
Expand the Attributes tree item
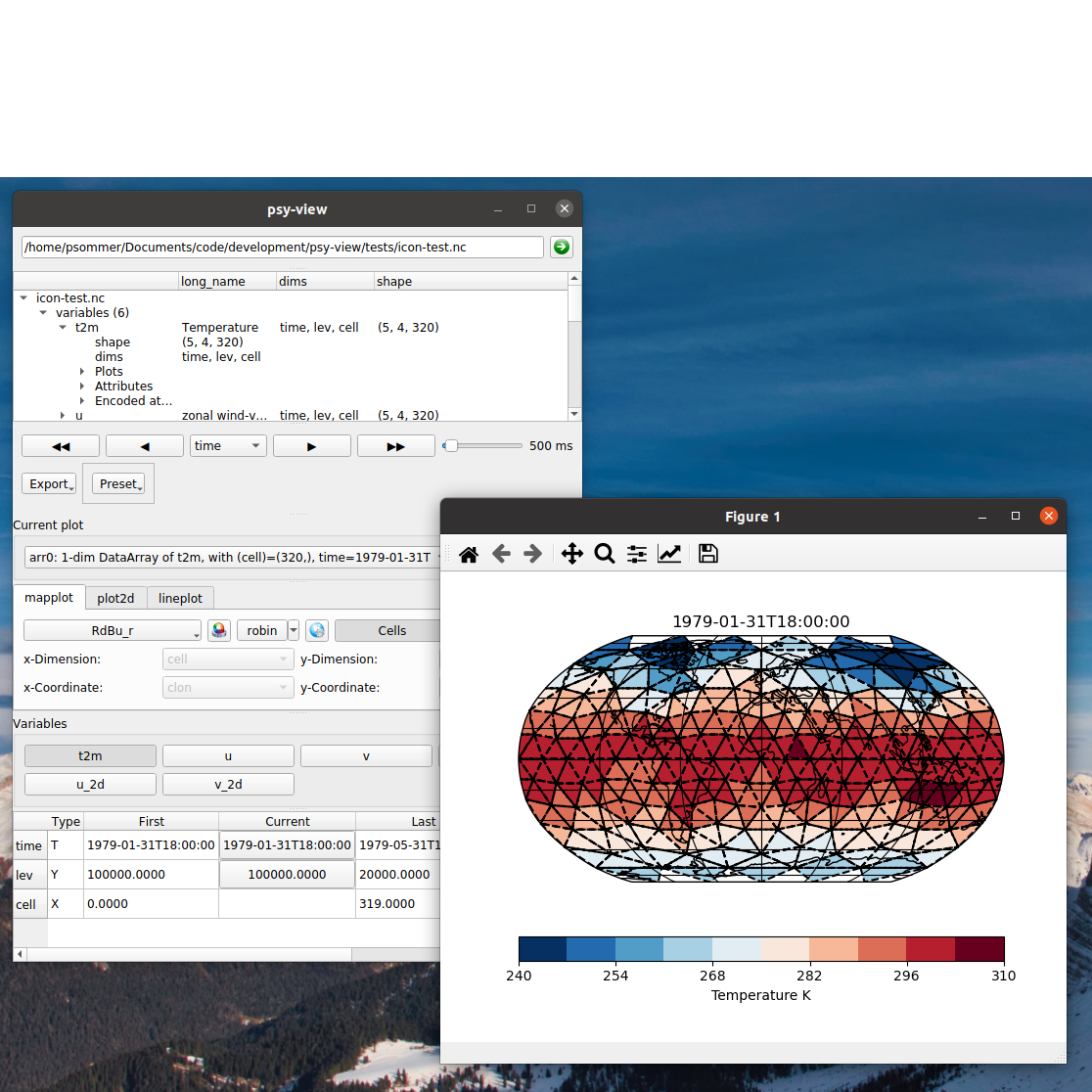coord(82,386)
